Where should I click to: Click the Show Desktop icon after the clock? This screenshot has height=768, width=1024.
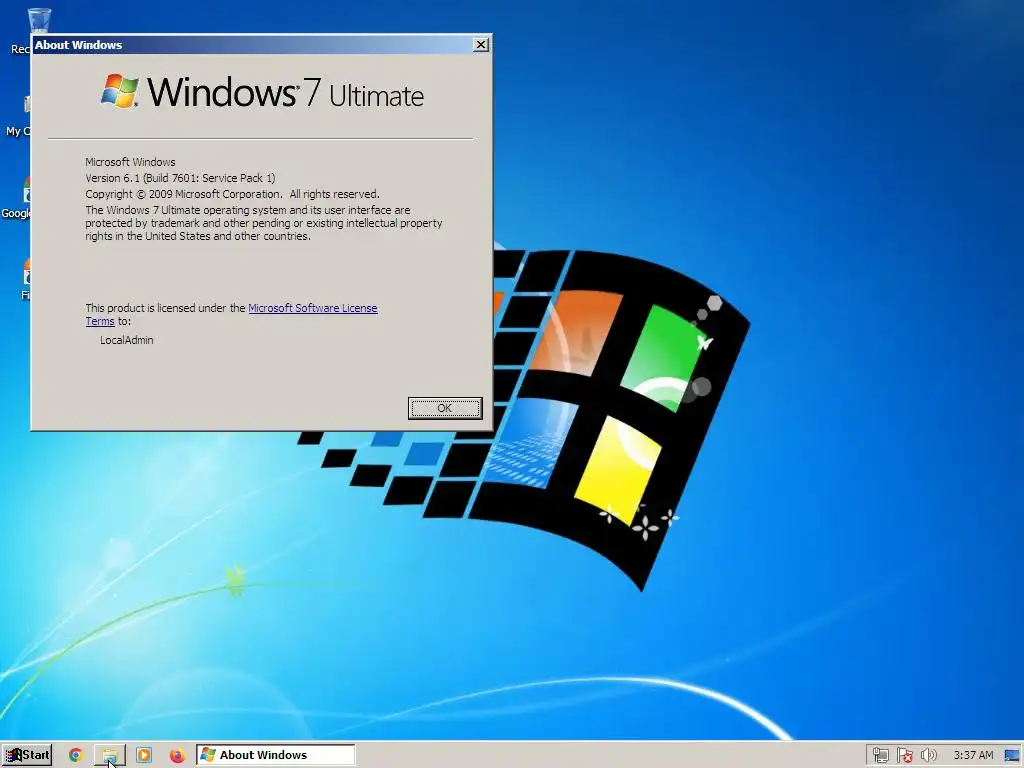tap(1013, 756)
